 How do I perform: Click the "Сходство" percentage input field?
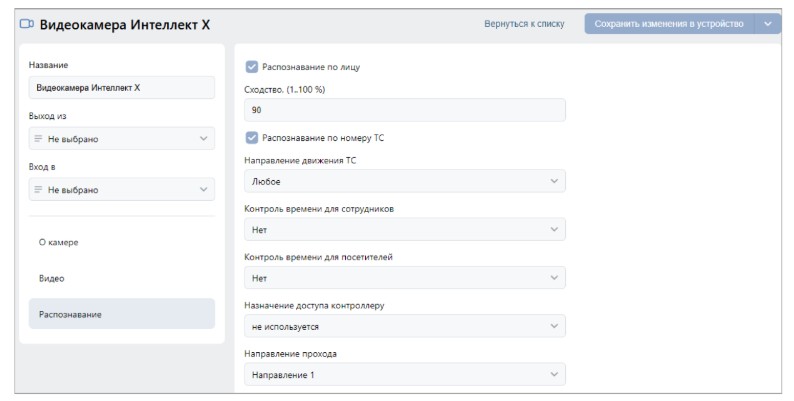coord(404,110)
